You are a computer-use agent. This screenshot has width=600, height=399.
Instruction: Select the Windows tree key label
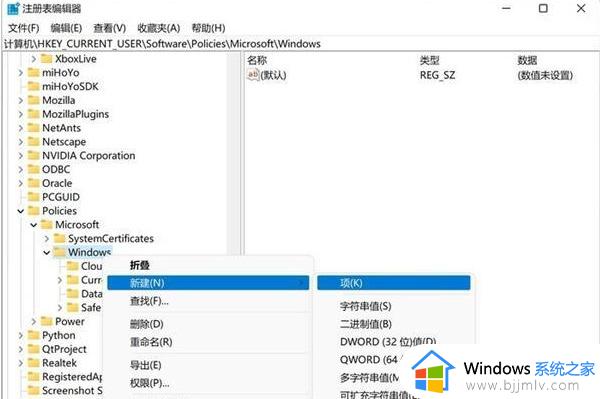pos(90,252)
